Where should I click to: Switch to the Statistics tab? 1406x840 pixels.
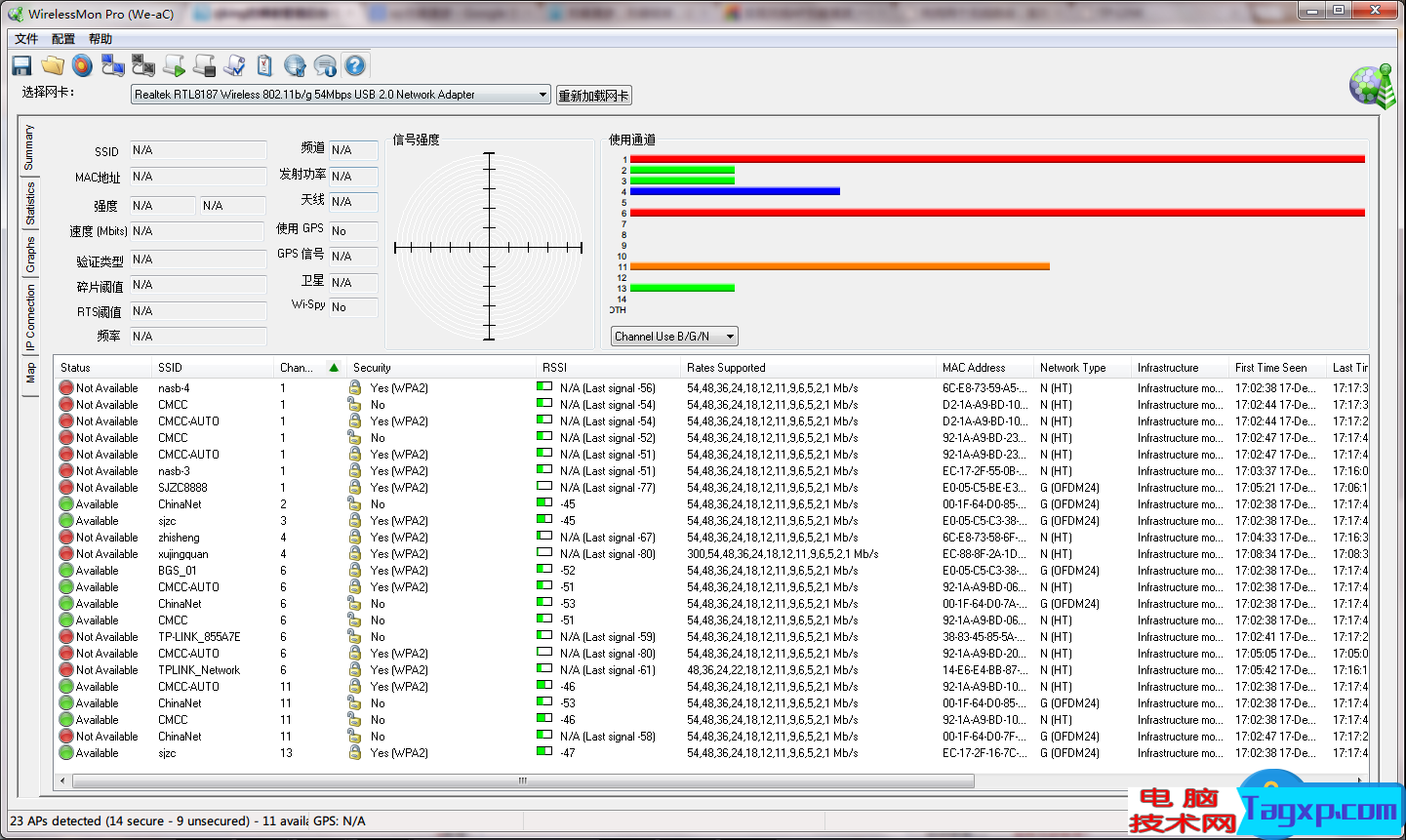[29, 203]
